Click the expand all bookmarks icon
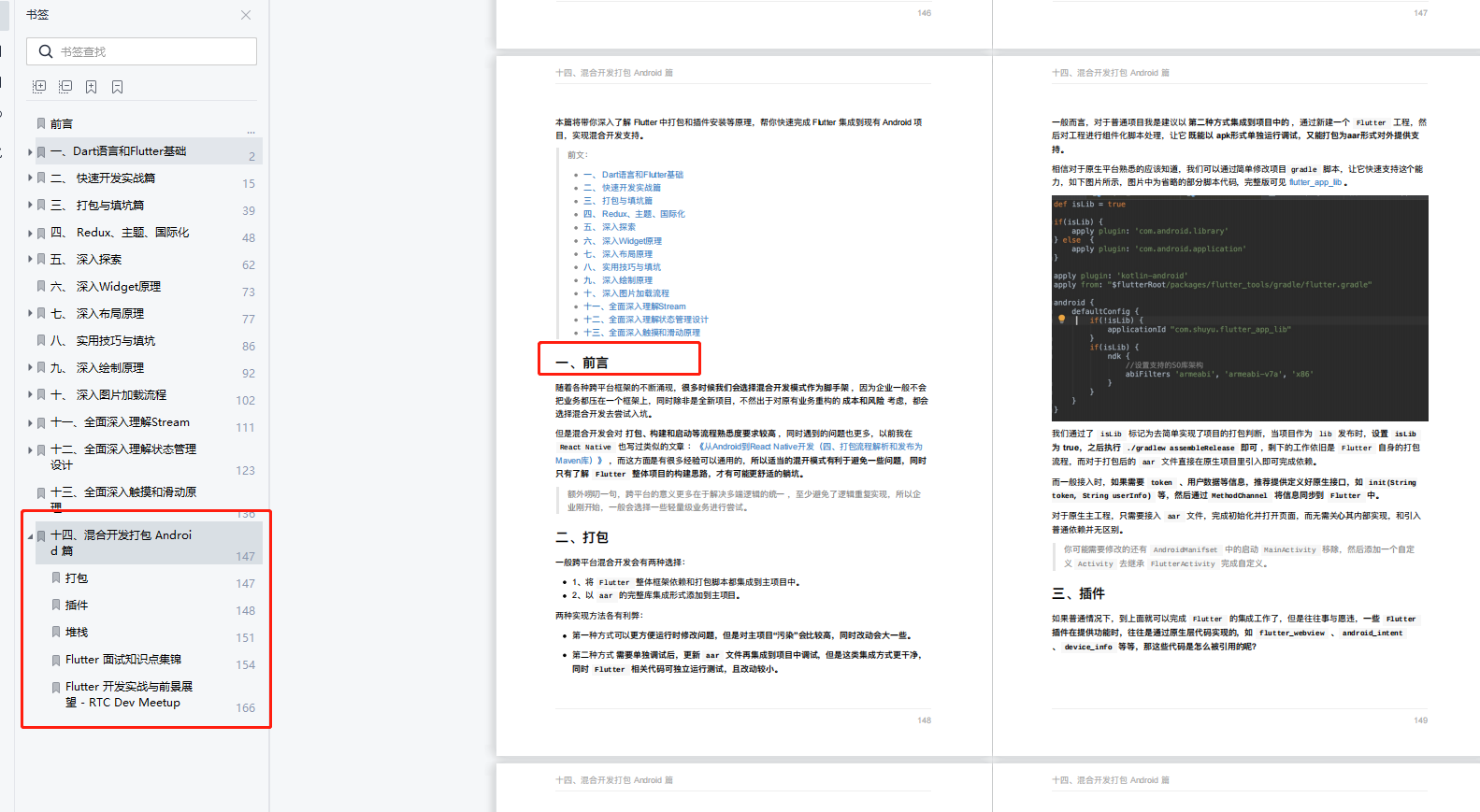The height and width of the screenshot is (812, 1480). coord(39,87)
